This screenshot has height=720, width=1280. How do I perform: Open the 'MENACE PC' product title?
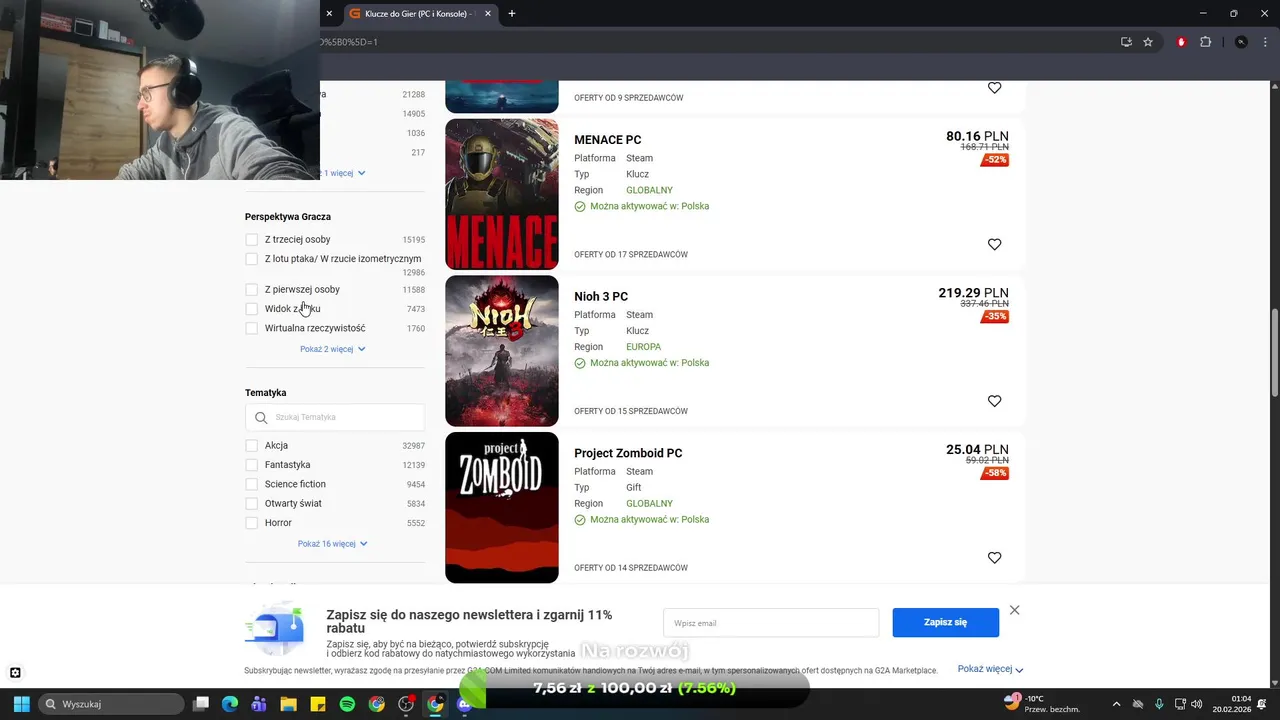click(608, 140)
